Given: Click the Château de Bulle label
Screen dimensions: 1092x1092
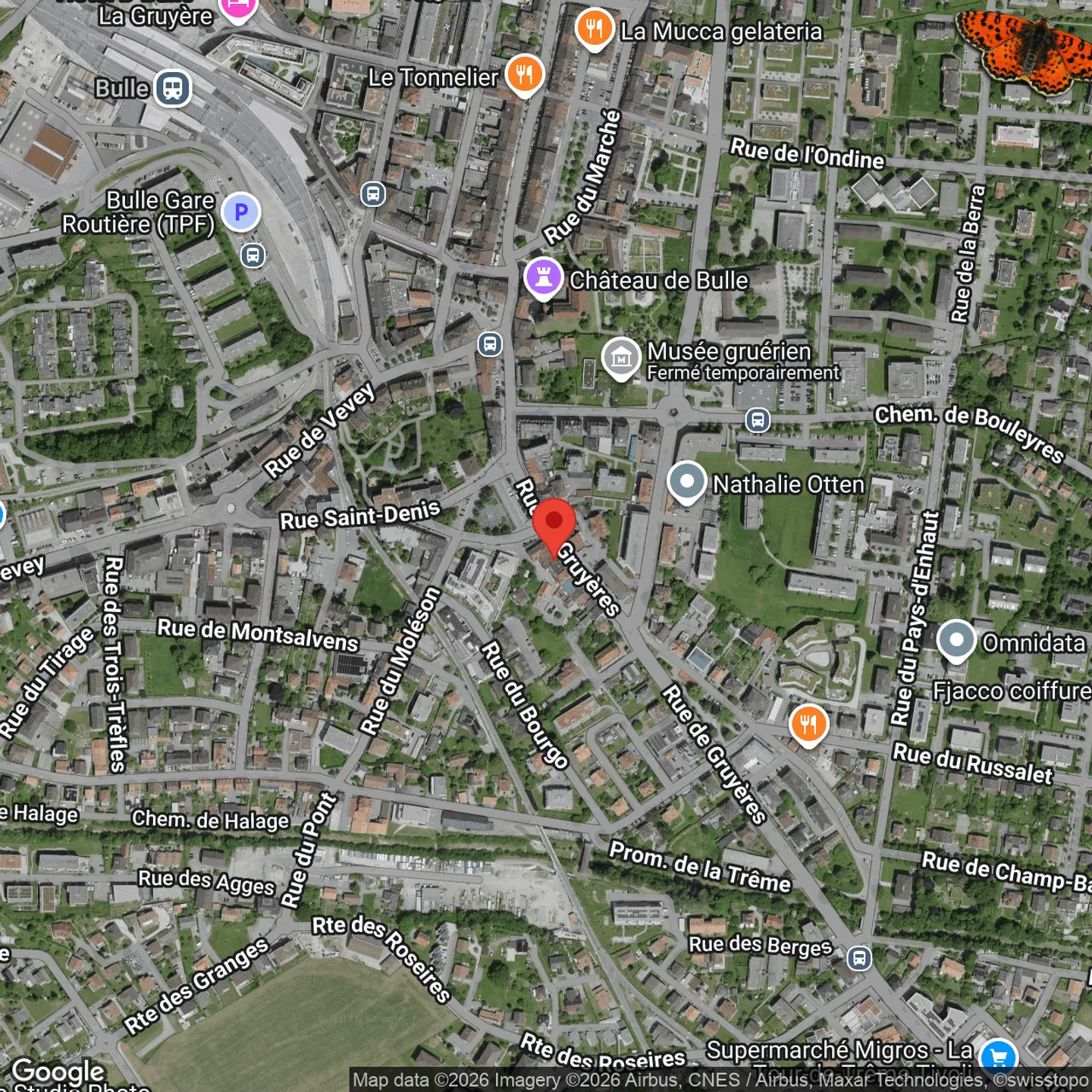Looking at the screenshot, I should [659, 281].
